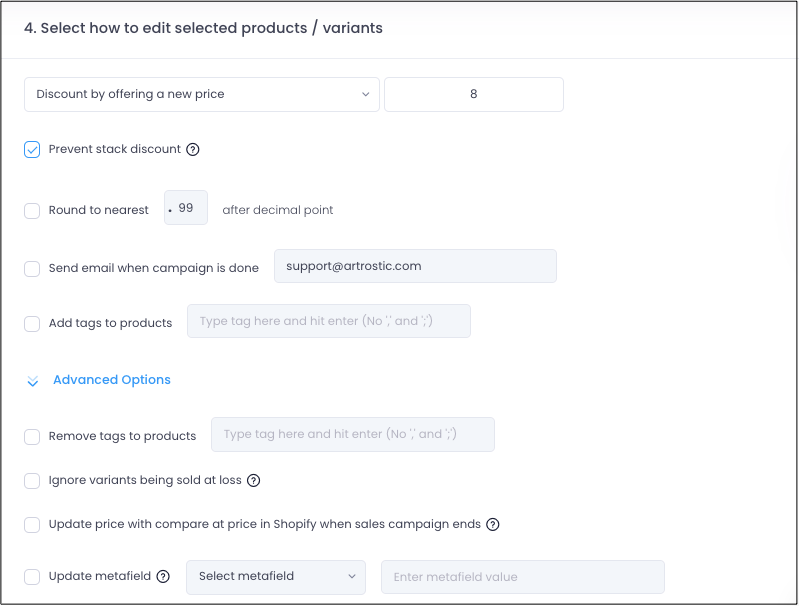Screen dimensions: 799x606
Task: Enable the Add tags to products checkbox
Action: point(32,324)
